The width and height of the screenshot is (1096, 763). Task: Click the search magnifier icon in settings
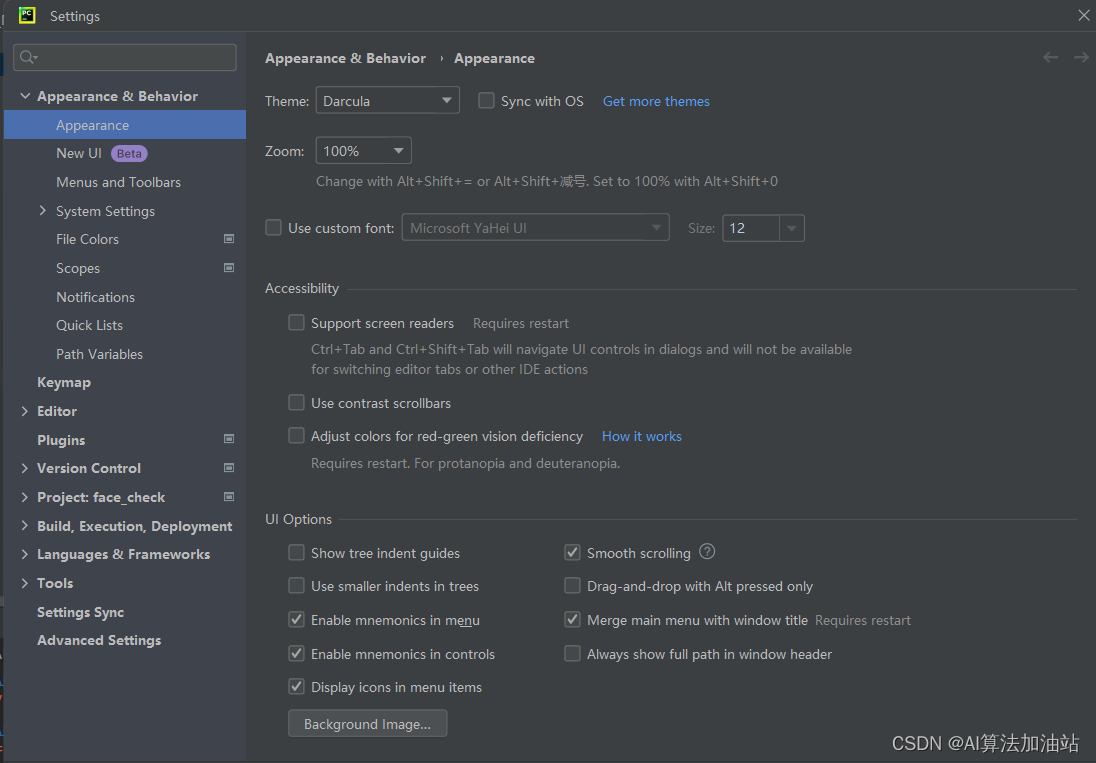click(27, 57)
